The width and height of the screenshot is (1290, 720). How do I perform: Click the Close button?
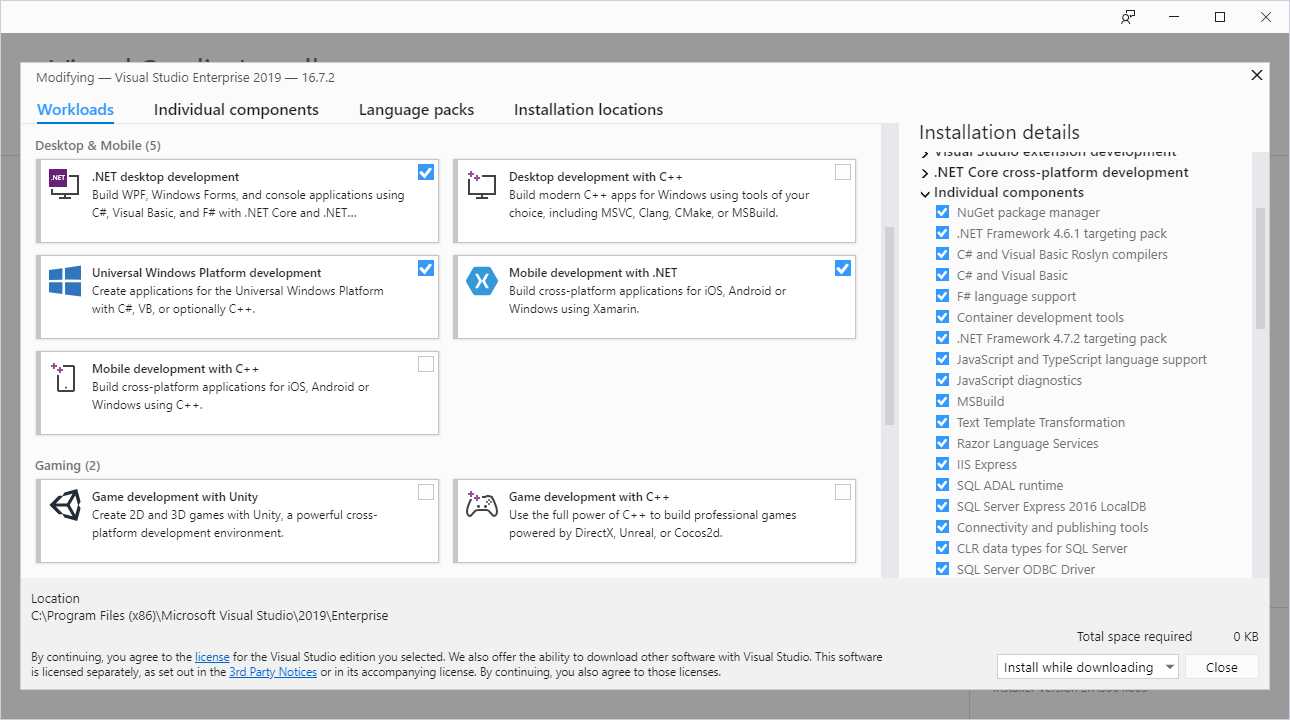(x=1221, y=666)
